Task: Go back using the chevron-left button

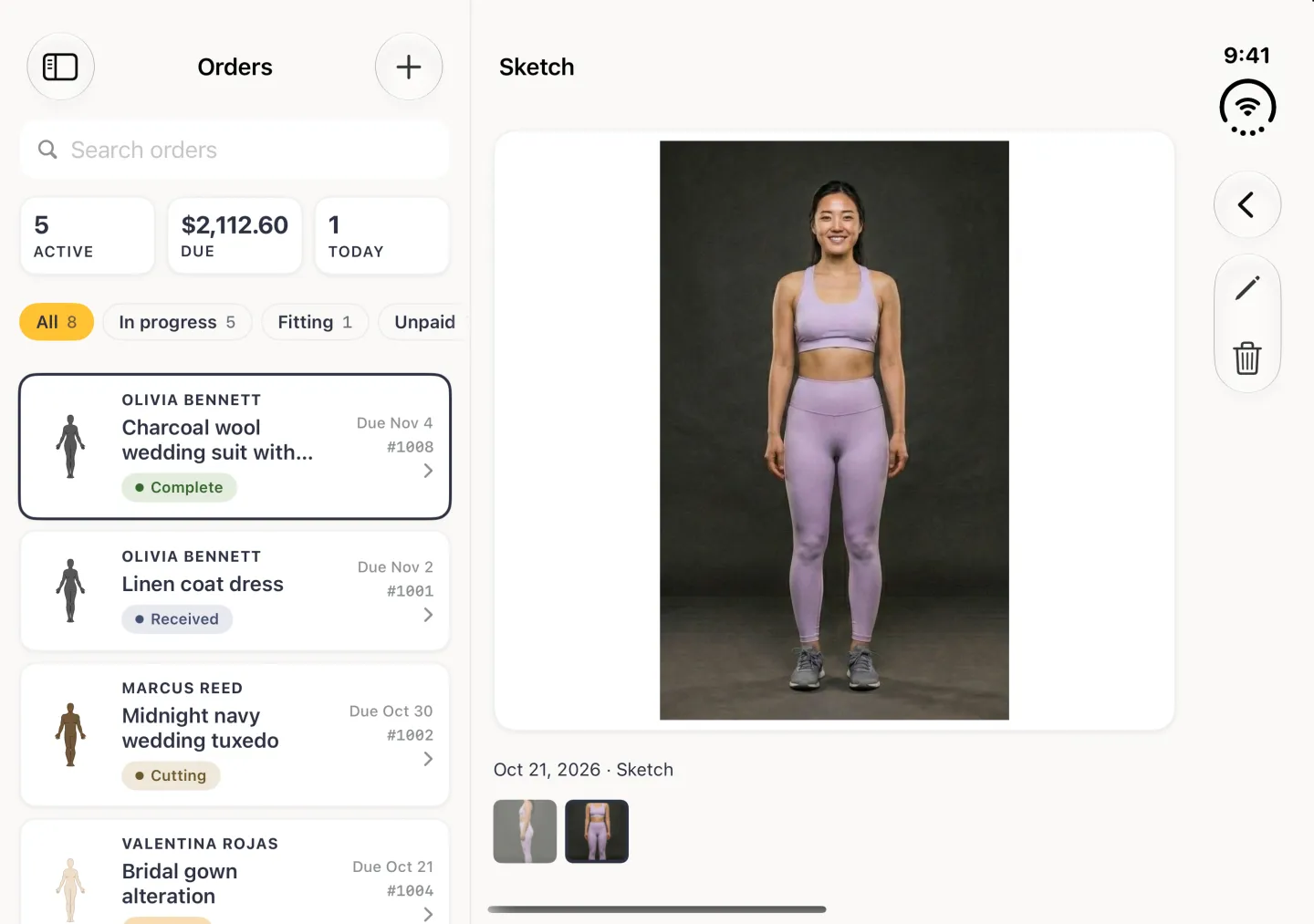Action: (x=1246, y=204)
